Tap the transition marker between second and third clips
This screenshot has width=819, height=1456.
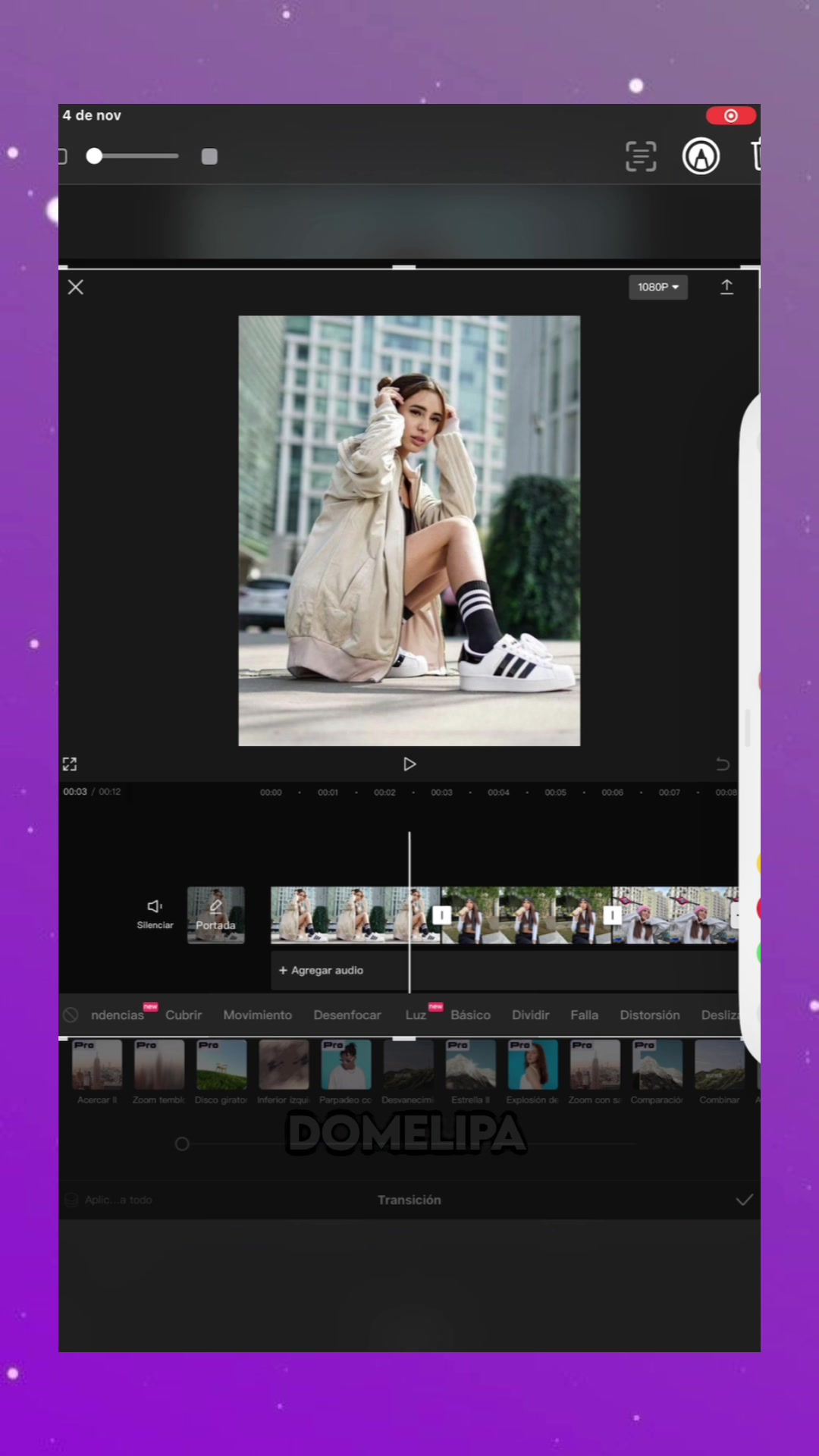(x=612, y=915)
